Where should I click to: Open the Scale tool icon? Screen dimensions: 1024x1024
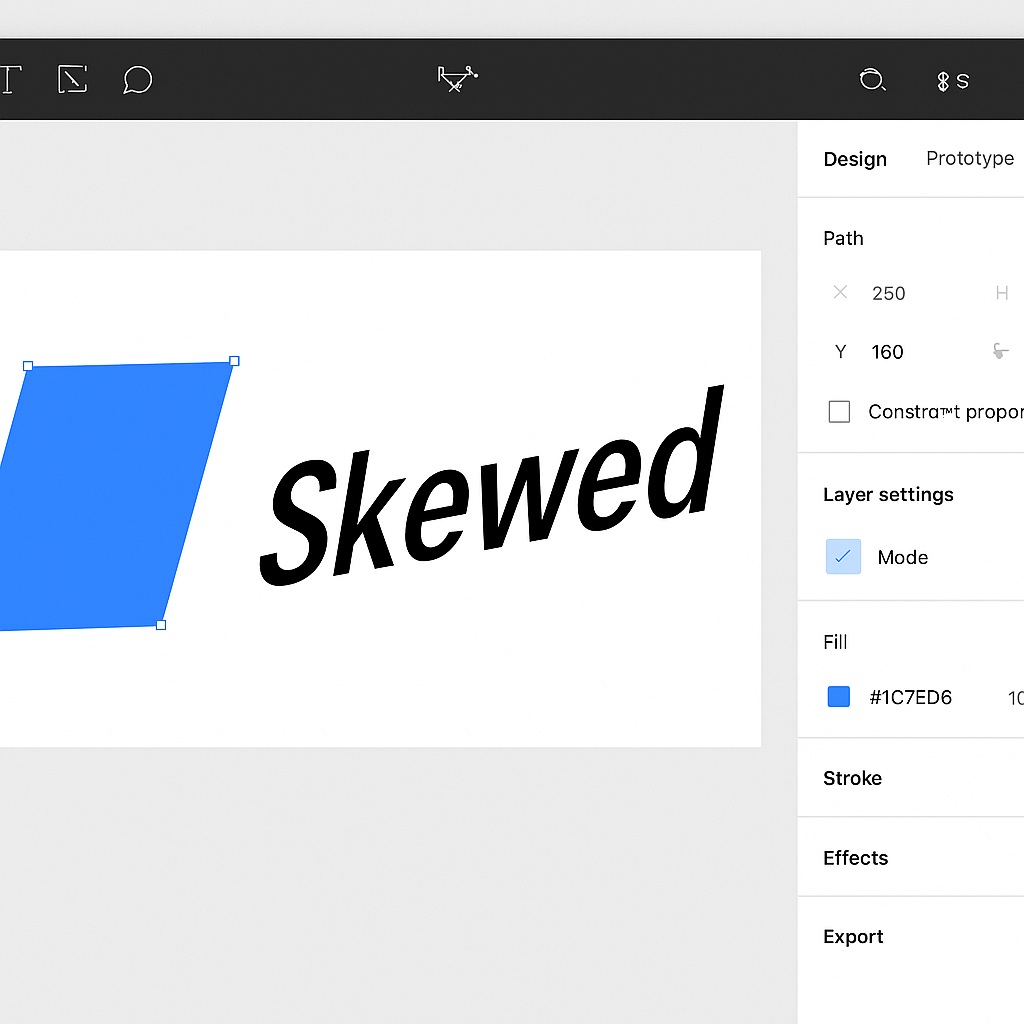[x=72, y=80]
